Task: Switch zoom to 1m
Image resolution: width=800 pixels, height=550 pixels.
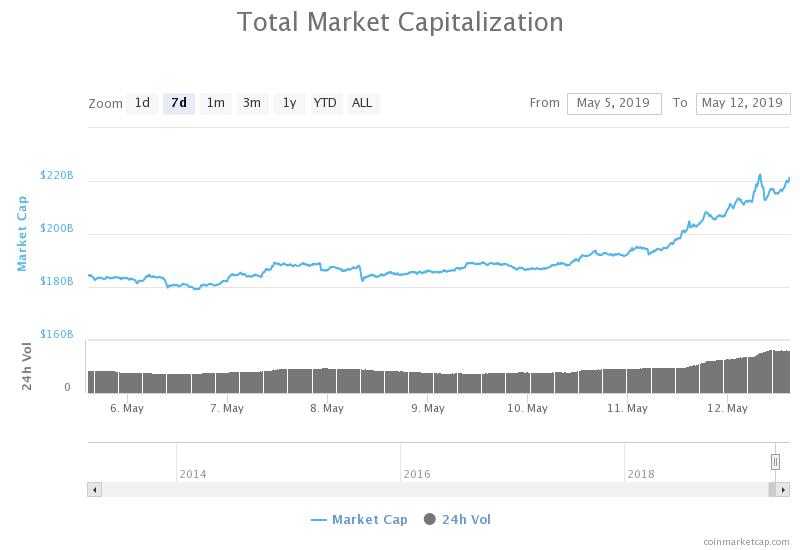Action: coord(215,103)
